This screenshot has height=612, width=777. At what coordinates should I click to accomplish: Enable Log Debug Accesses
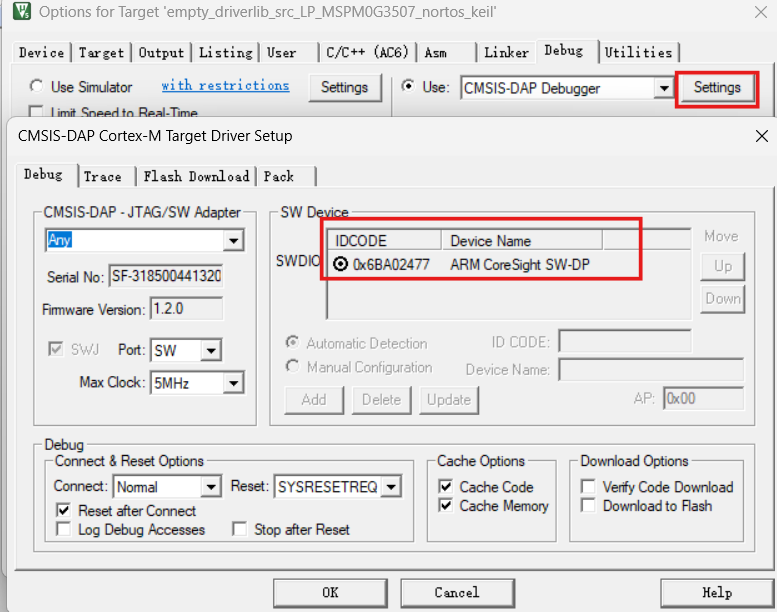point(63,529)
